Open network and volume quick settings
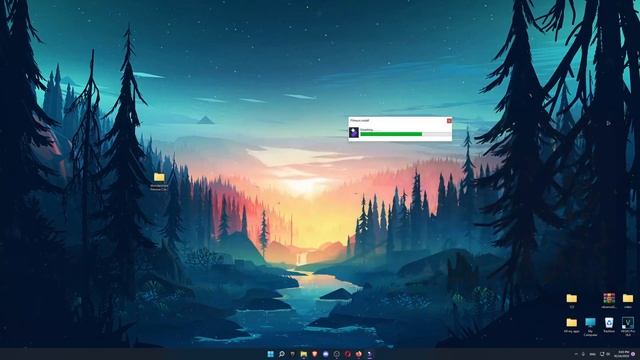This screenshot has width=640, height=360. [605, 354]
